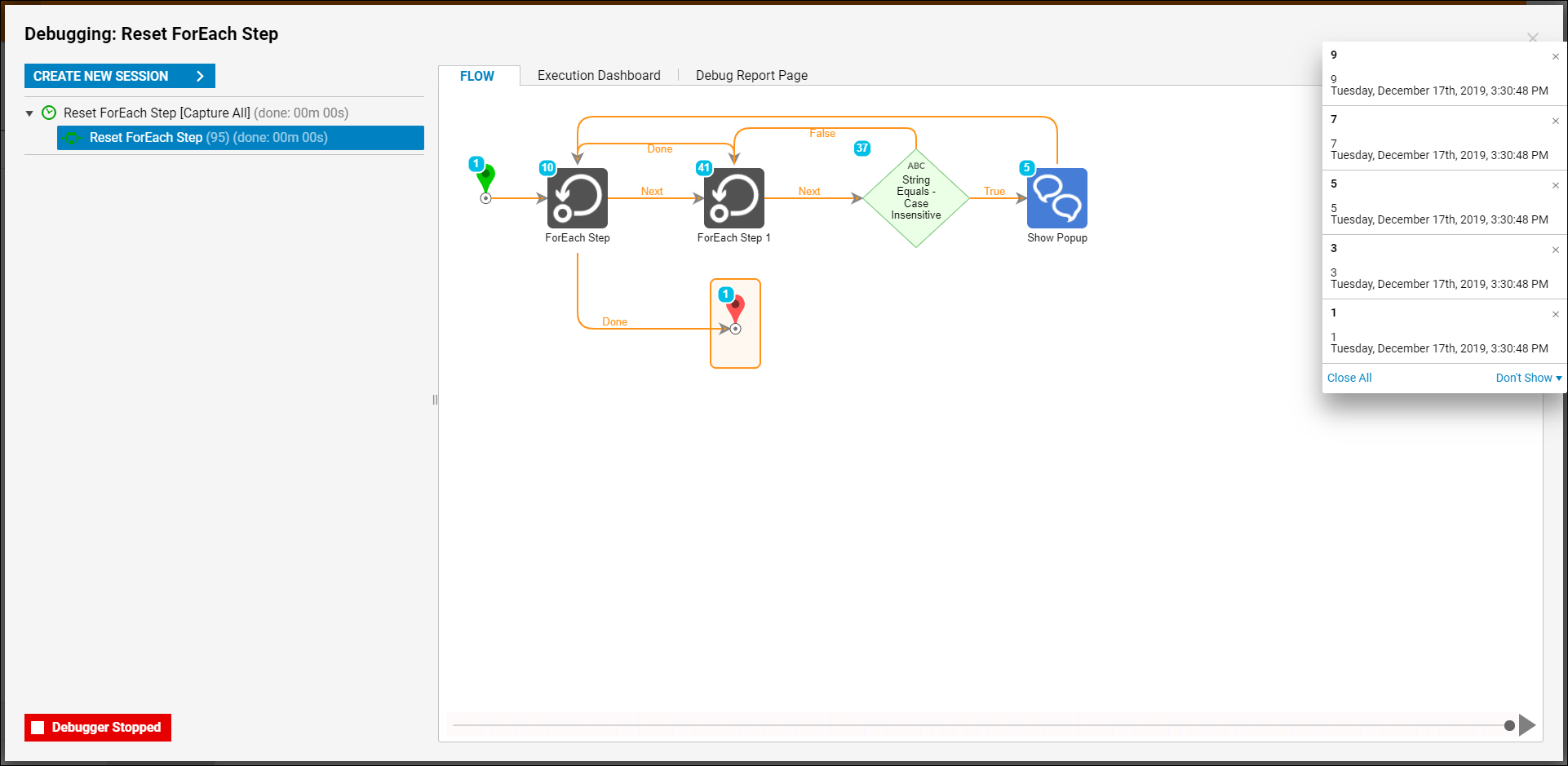This screenshot has height=766, width=1568.
Task: Dismiss notification 7
Action: click(1556, 121)
